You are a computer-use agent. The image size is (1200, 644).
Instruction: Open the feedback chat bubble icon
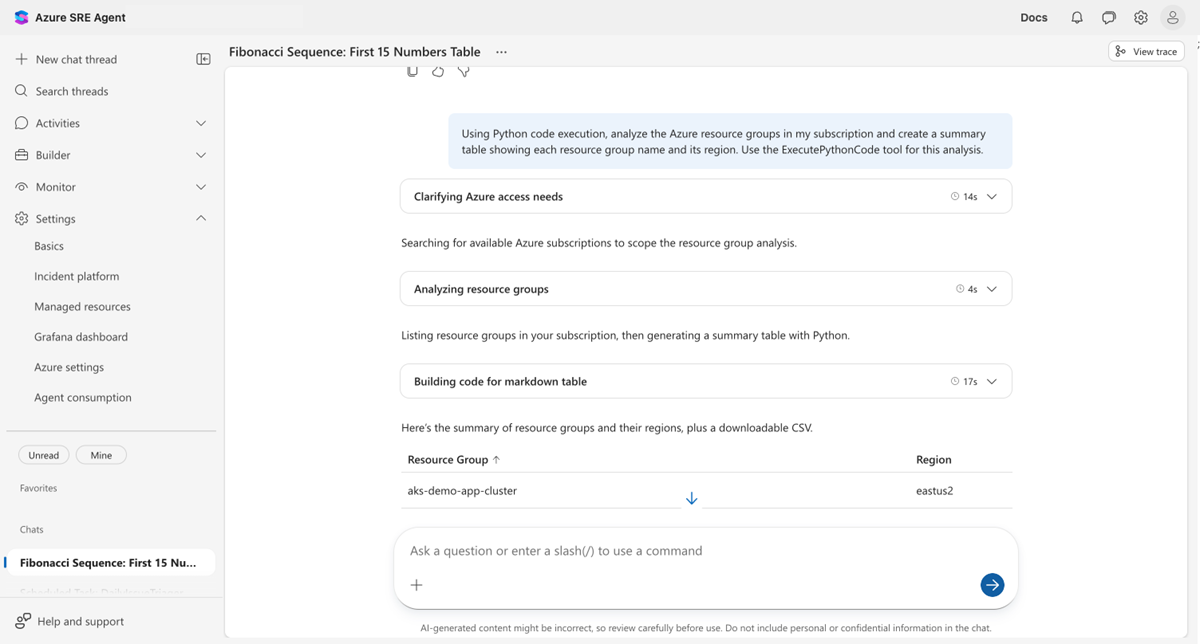coord(1109,17)
